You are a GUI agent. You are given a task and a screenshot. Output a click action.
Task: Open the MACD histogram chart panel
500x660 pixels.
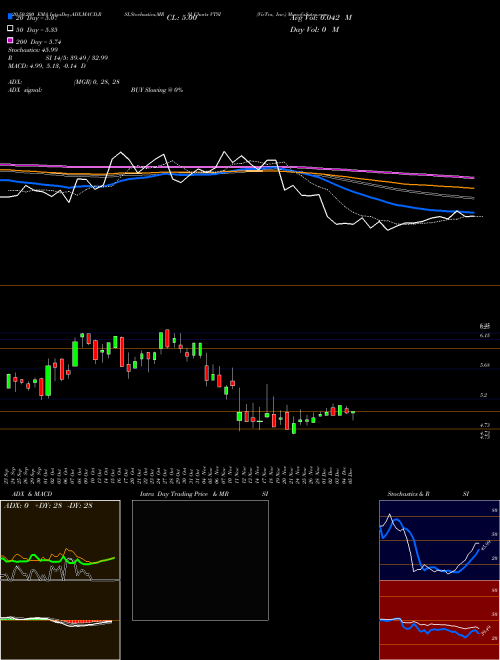(x=60, y=620)
